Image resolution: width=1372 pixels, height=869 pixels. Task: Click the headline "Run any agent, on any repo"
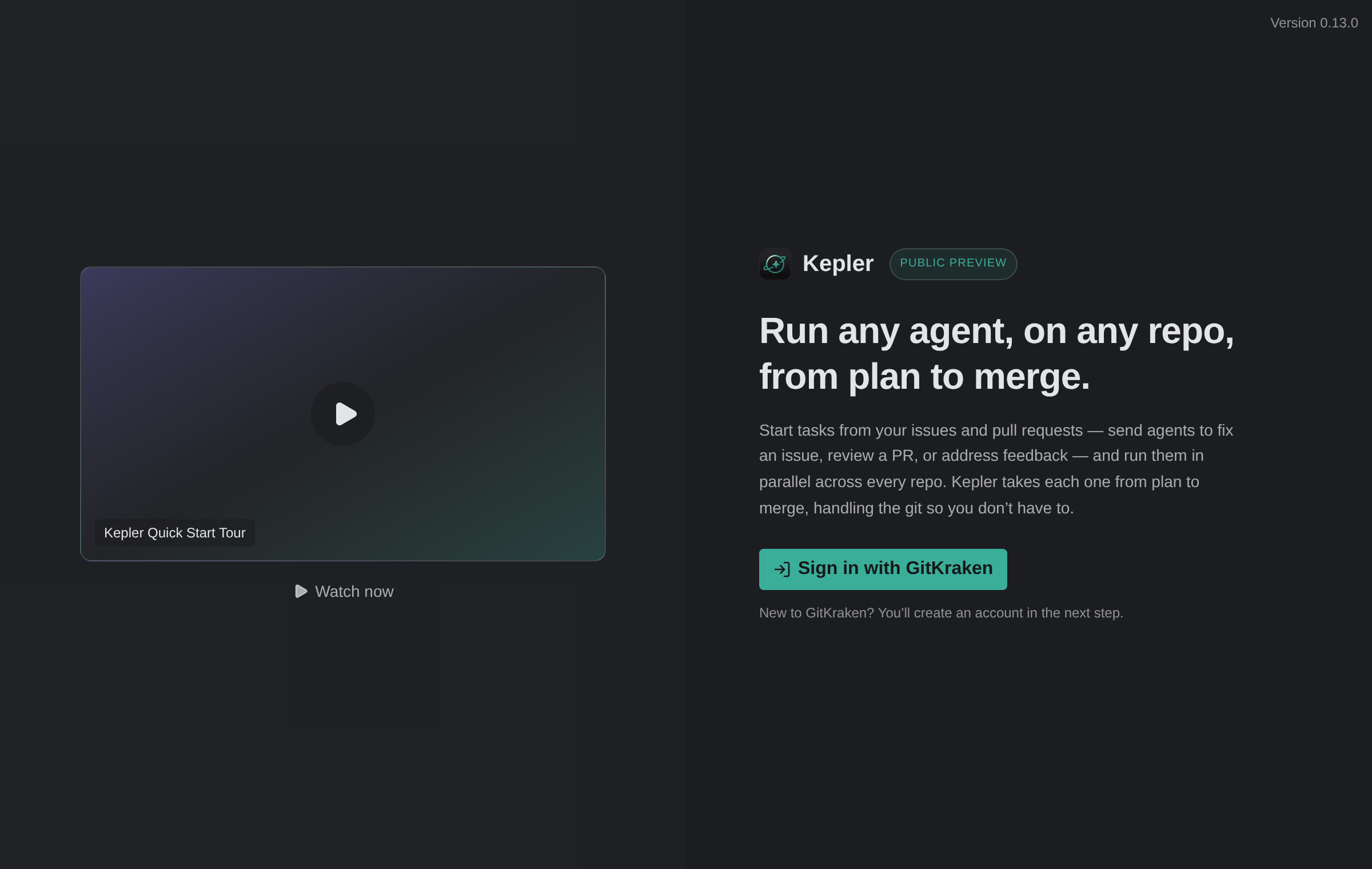(996, 354)
